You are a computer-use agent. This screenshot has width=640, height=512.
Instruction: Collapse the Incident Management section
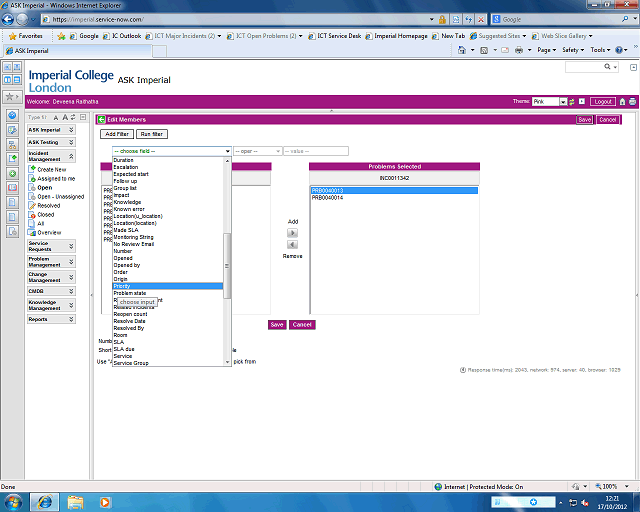70,157
